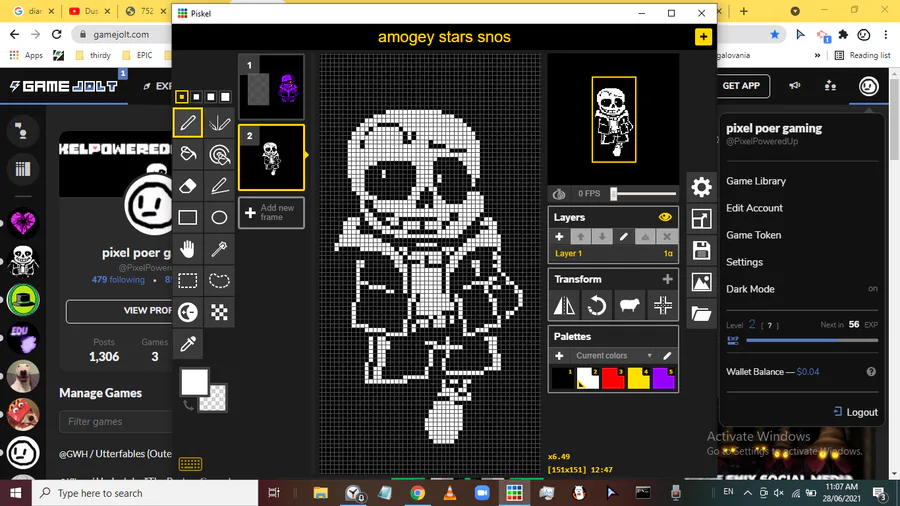The width and height of the screenshot is (900, 506).
Task: Select the Move hand tool
Action: (x=188, y=249)
